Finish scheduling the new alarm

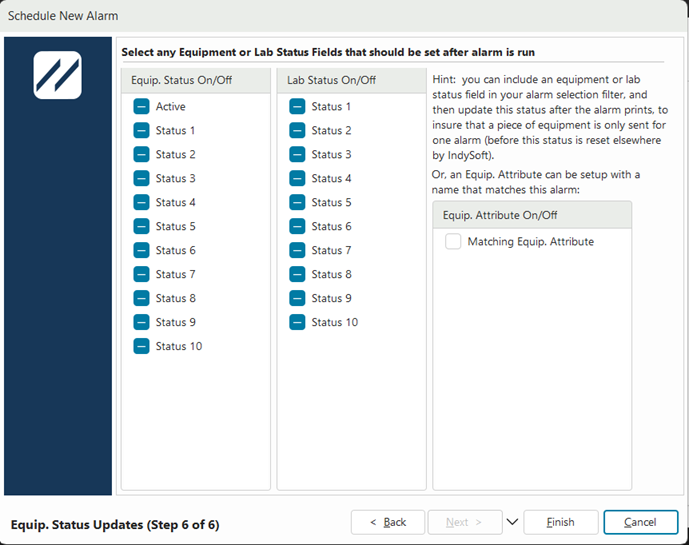[x=561, y=522]
